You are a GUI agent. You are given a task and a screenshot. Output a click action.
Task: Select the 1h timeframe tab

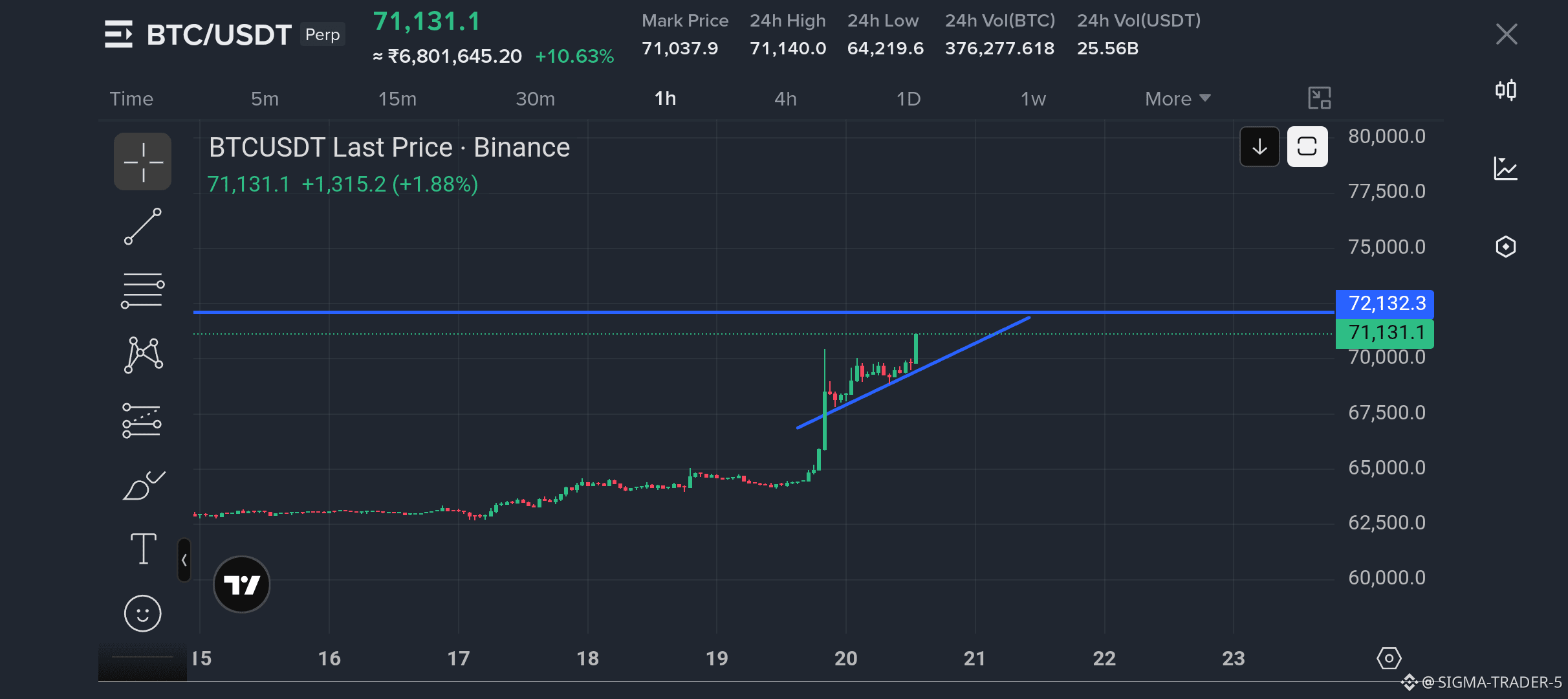[x=665, y=98]
